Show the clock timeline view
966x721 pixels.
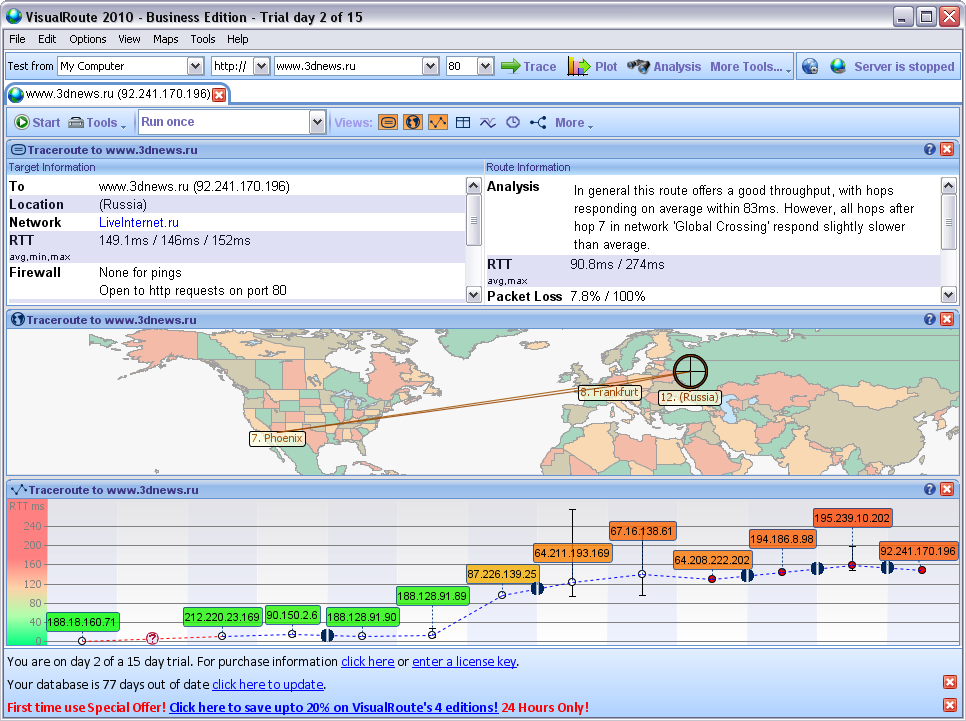[513, 123]
